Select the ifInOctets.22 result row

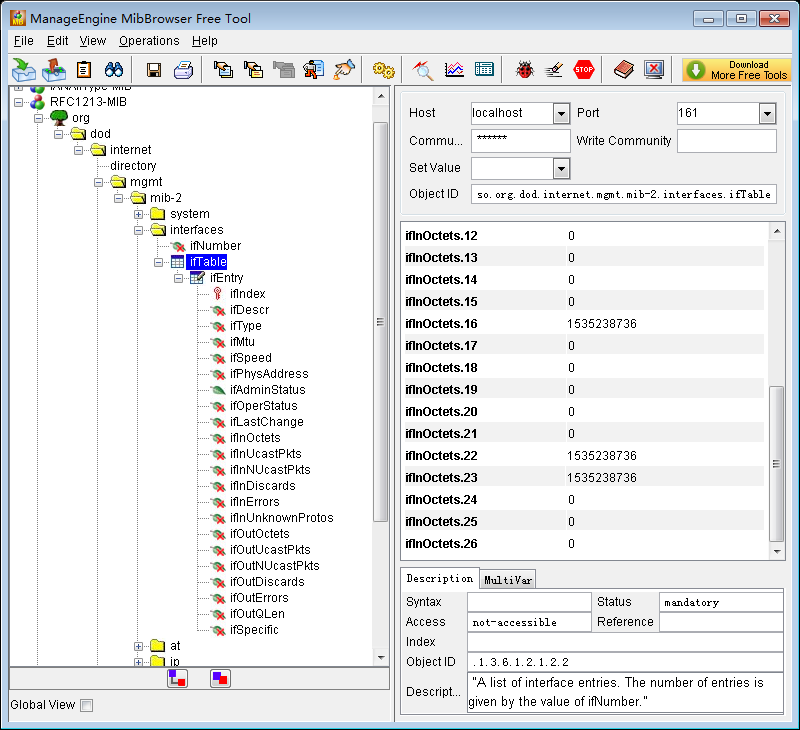click(585, 456)
